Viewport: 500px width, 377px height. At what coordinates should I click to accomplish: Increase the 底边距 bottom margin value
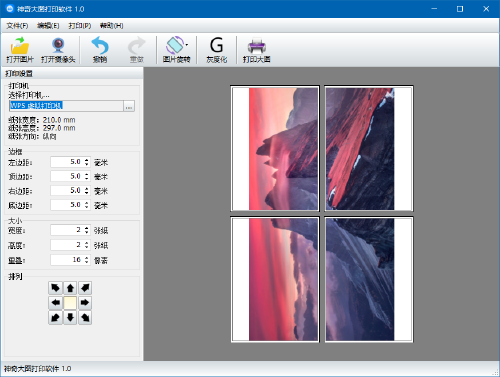tap(87, 203)
